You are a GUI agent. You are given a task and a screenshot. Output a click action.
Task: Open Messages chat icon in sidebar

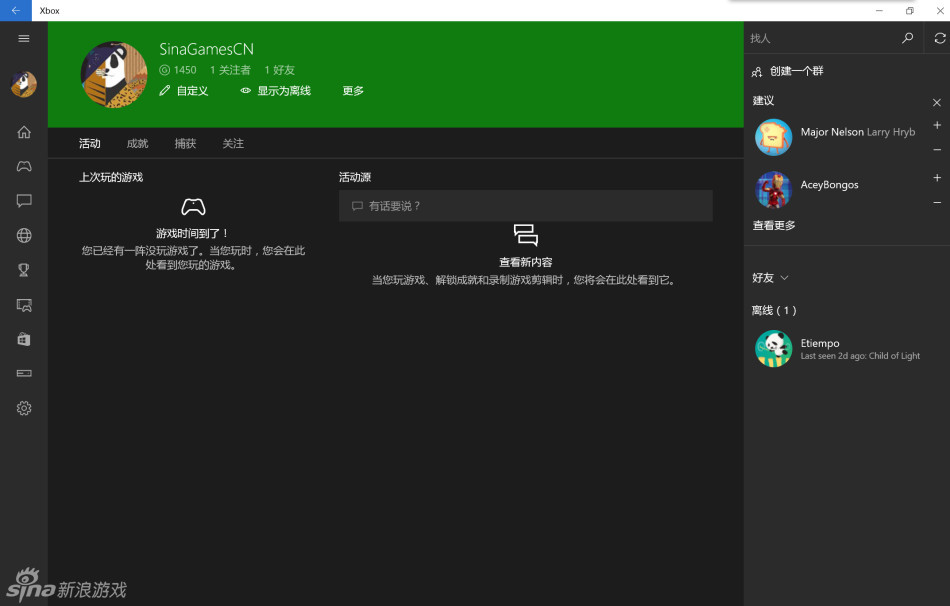tap(24, 201)
